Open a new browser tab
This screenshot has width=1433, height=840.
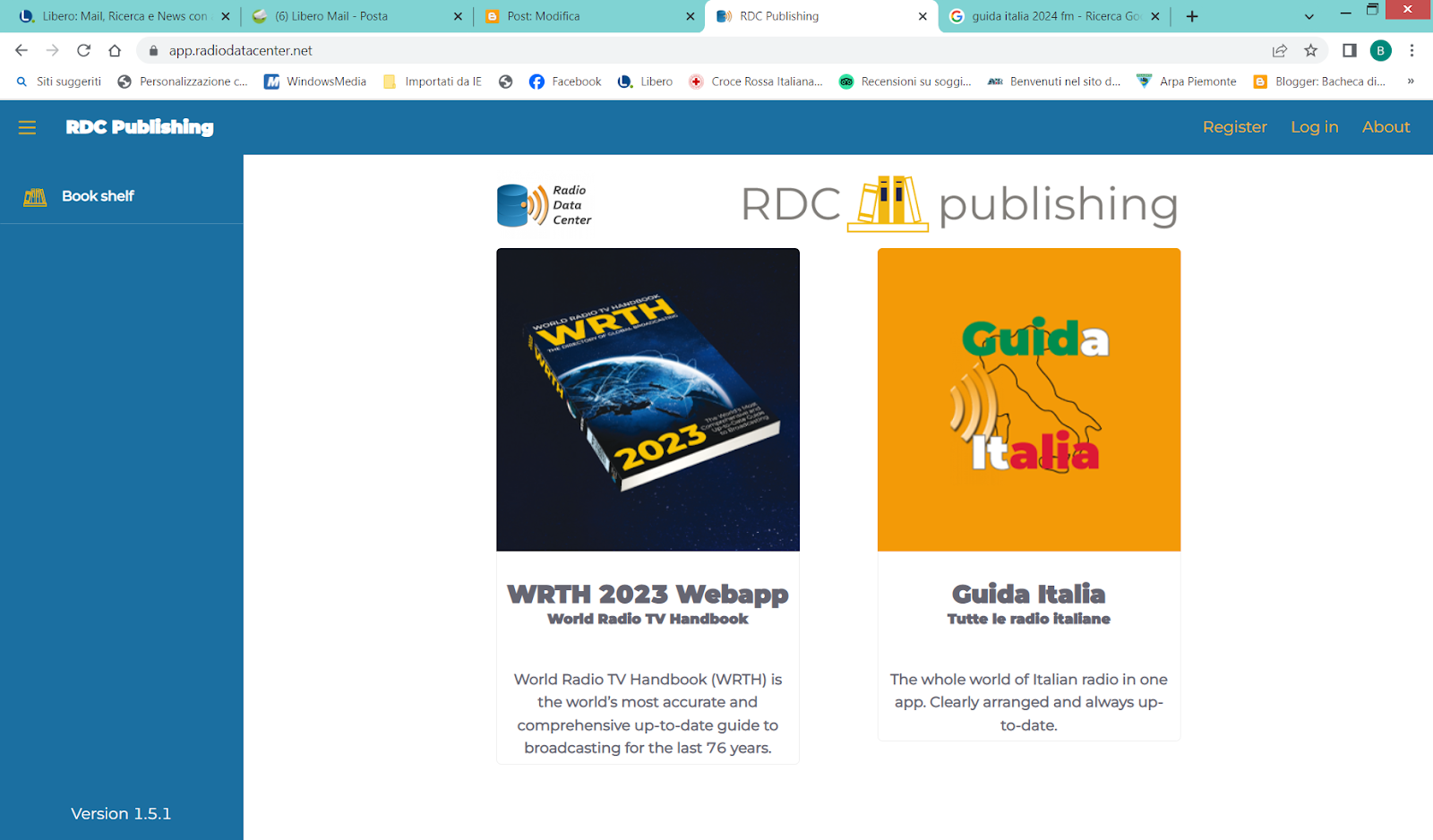[x=1192, y=16]
